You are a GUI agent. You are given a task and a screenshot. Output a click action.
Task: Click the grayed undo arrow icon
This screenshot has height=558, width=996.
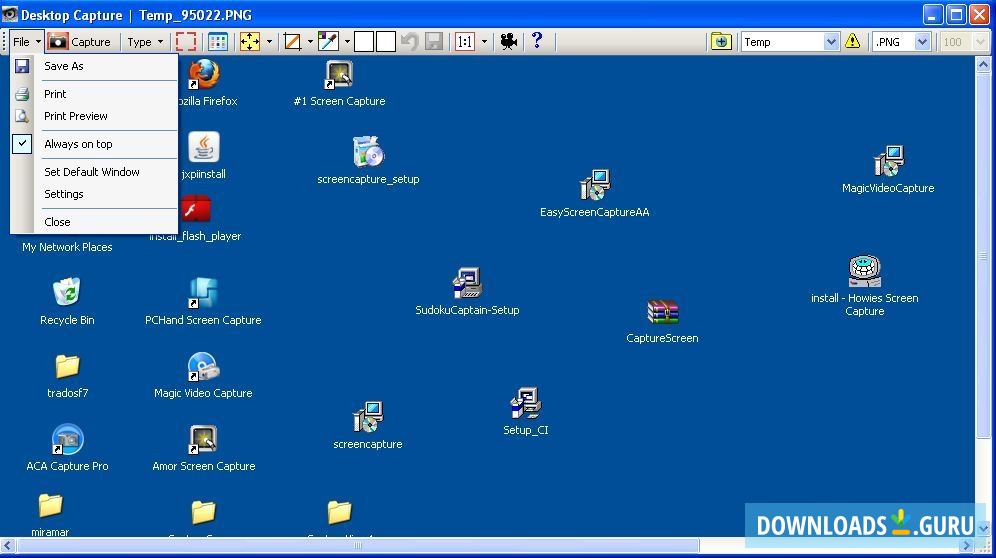pyautogui.click(x=409, y=42)
